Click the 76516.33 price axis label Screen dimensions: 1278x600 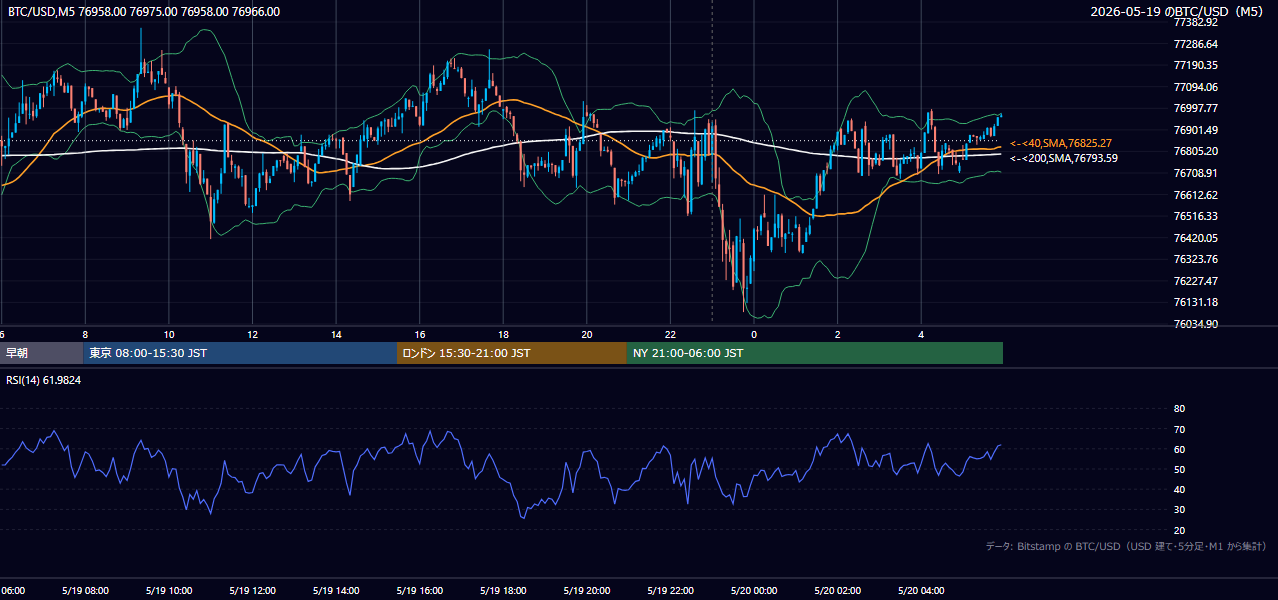tap(1196, 216)
